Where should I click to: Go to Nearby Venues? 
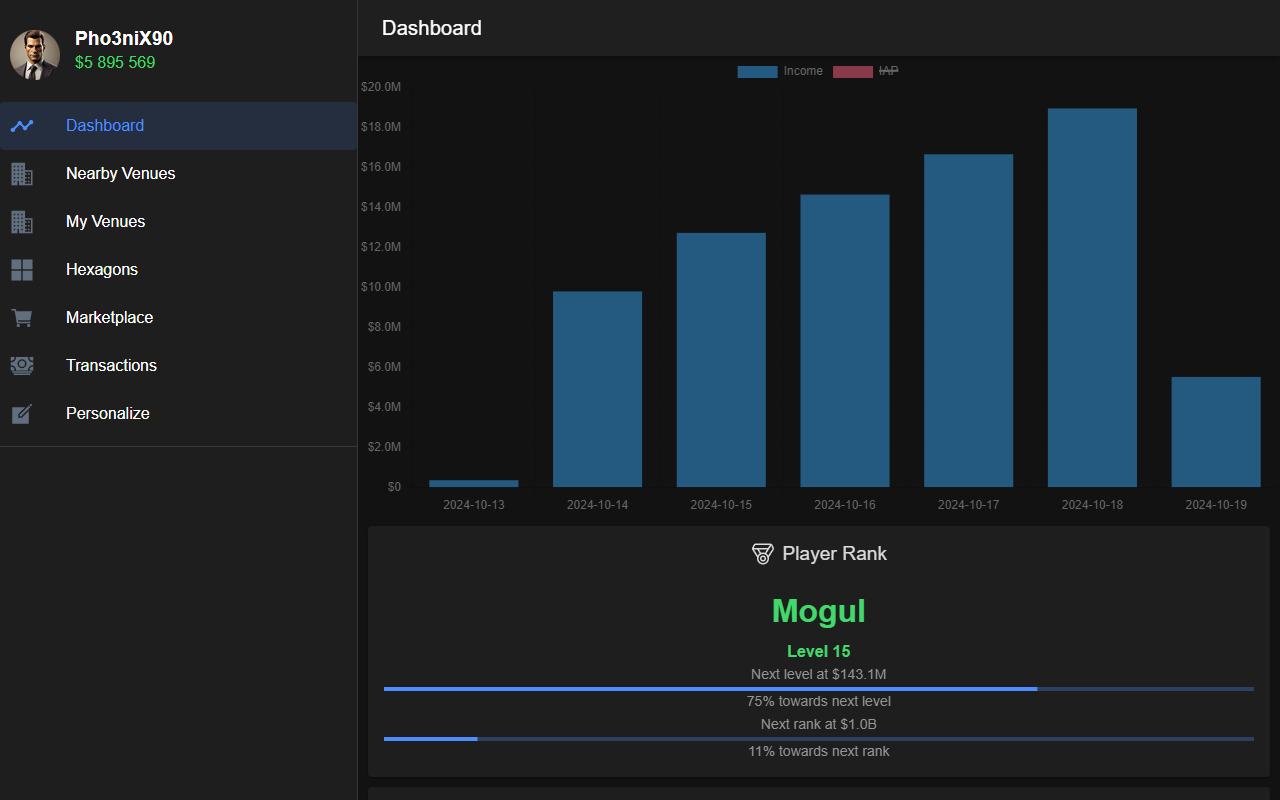tap(178, 174)
